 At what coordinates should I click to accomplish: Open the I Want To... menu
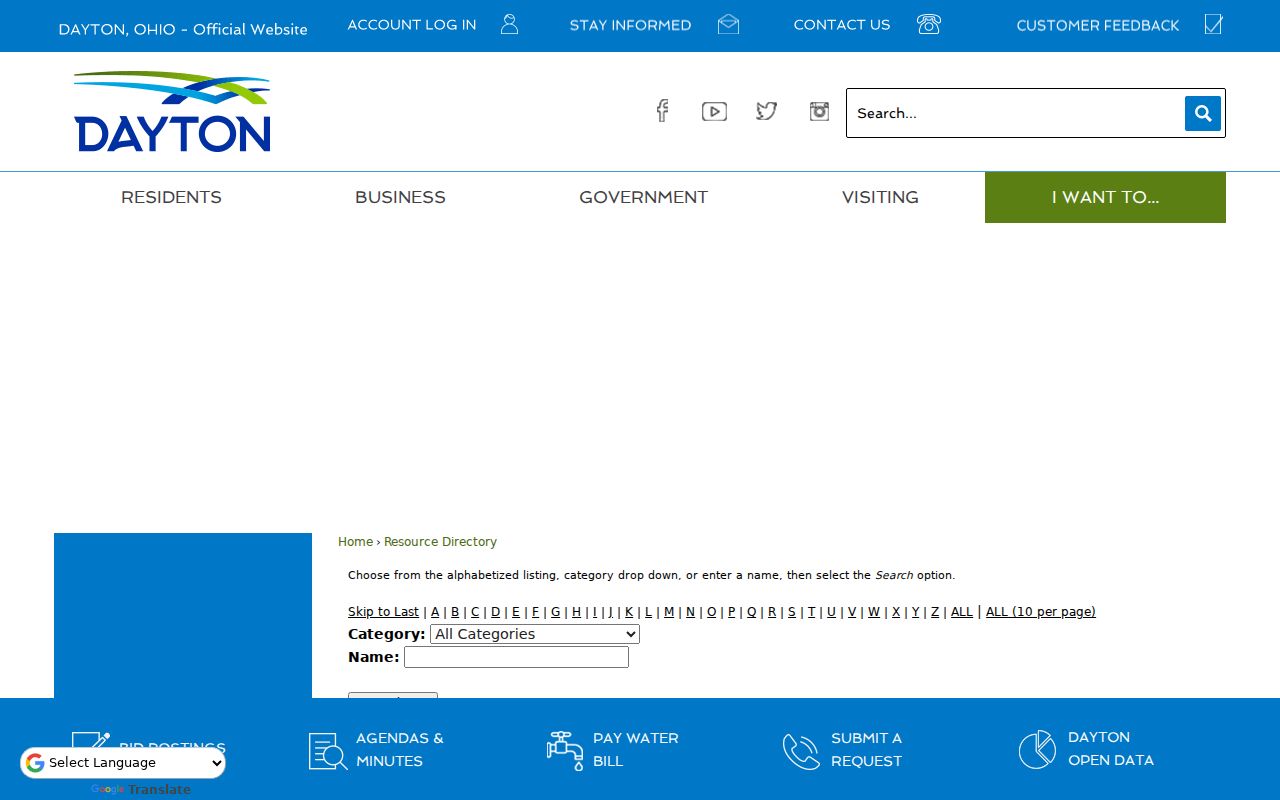click(x=1105, y=197)
